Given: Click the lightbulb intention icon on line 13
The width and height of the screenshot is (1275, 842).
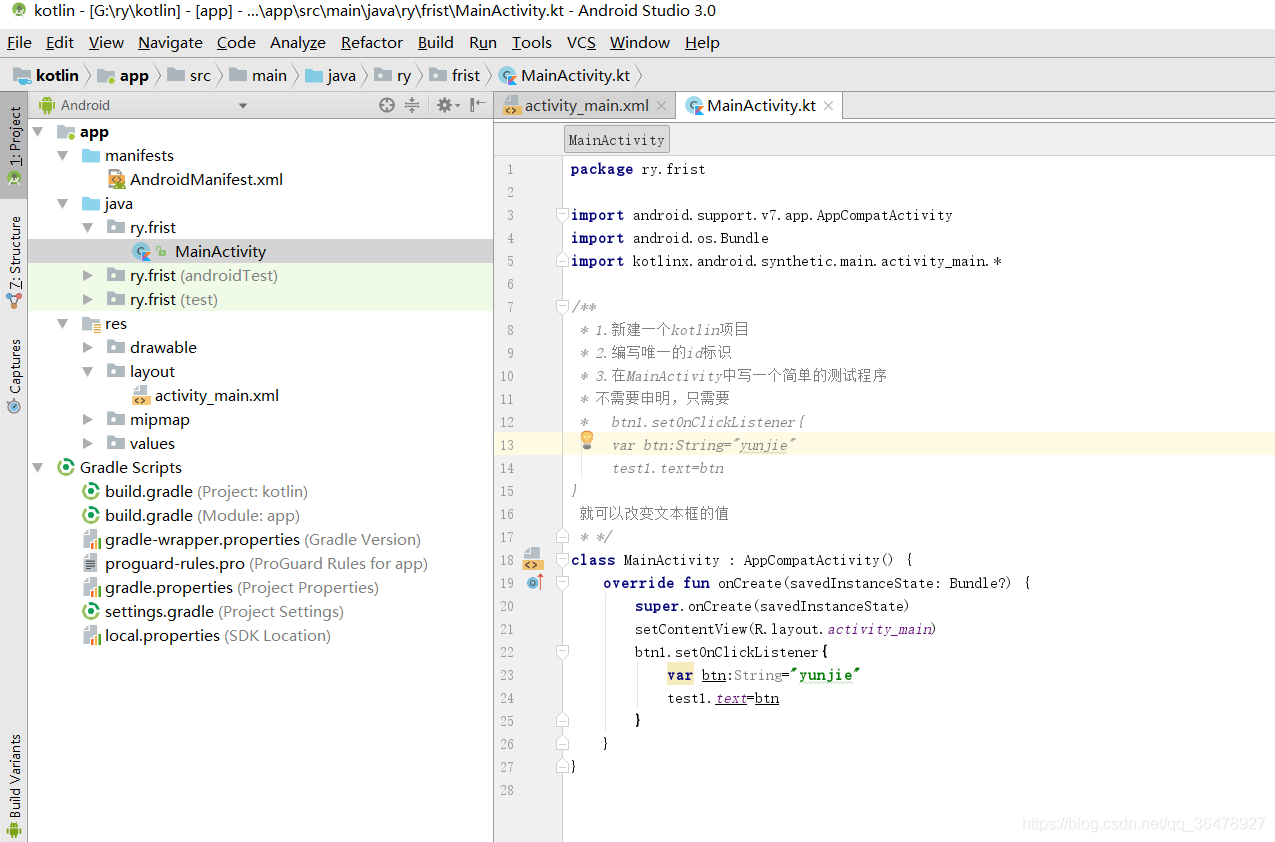Looking at the screenshot, I should click(587, 440).
